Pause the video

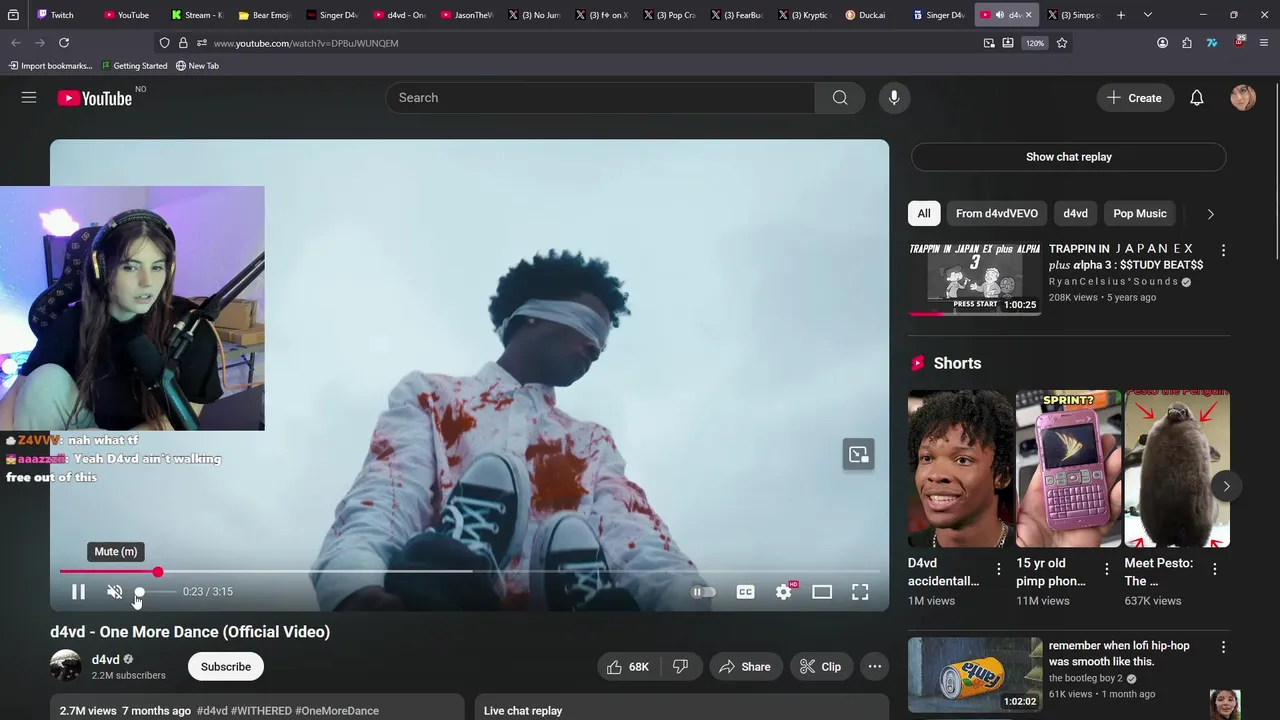(78, 592)
